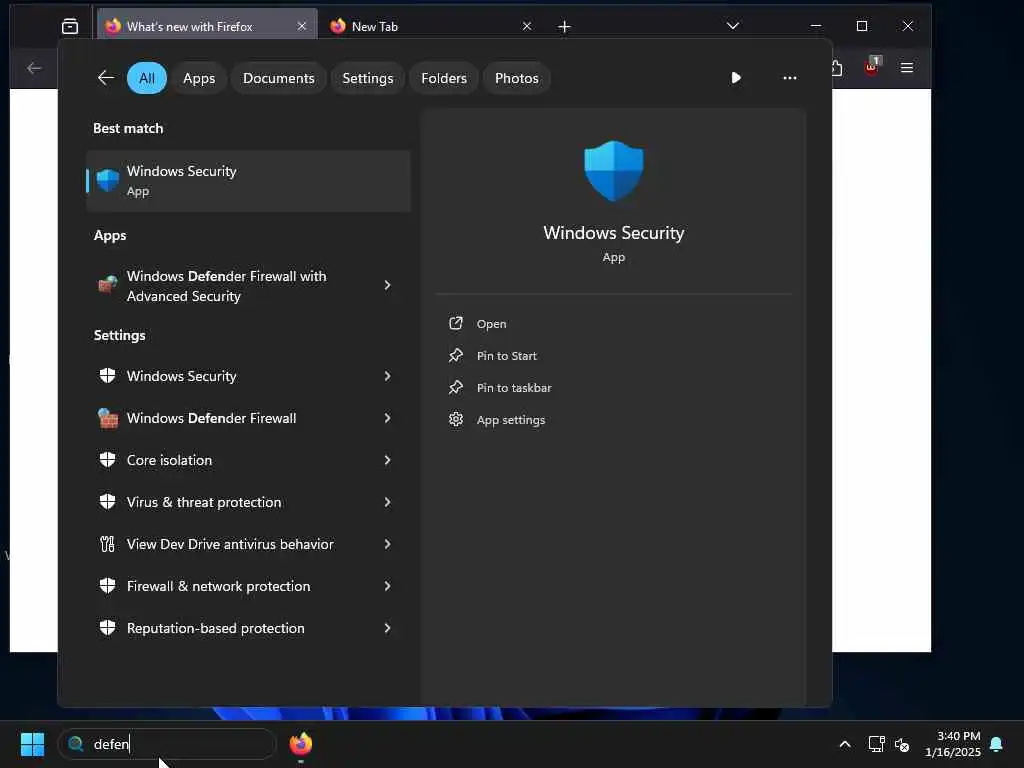Click the App settings gear icon
Viewport: 1024px width, 768px height.
click(456, 419)
